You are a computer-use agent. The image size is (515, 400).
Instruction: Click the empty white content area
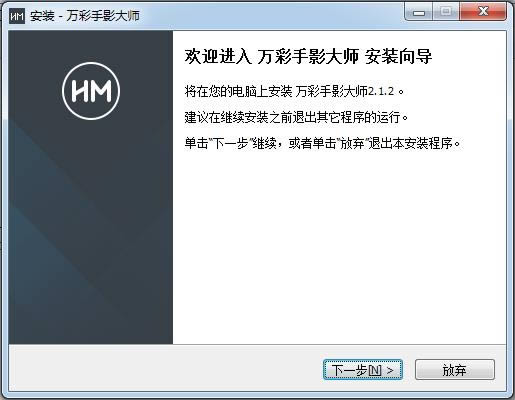(x=339, y=247)
